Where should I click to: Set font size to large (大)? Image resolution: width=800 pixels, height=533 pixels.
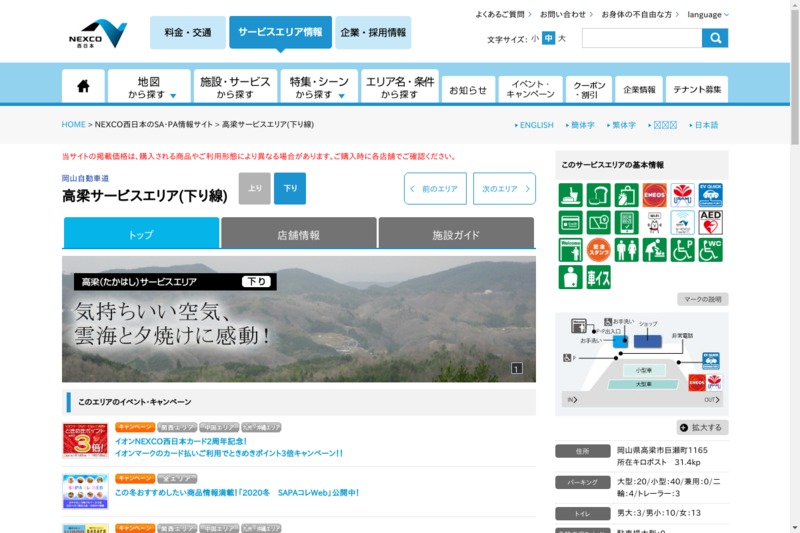coord(562,39)
